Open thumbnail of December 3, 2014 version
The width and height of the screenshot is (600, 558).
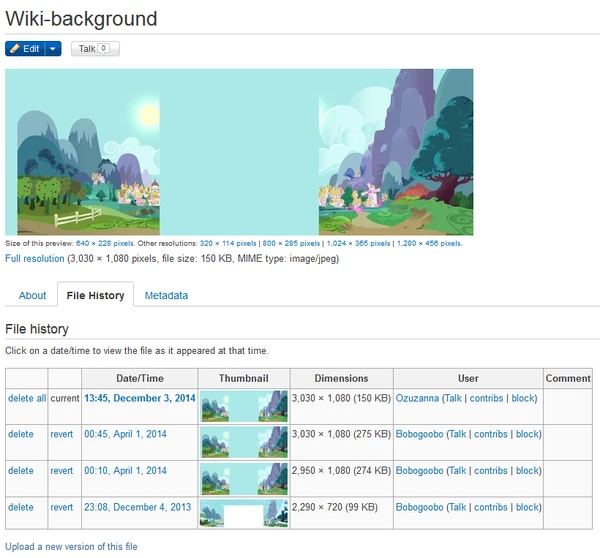coord(244,406)
